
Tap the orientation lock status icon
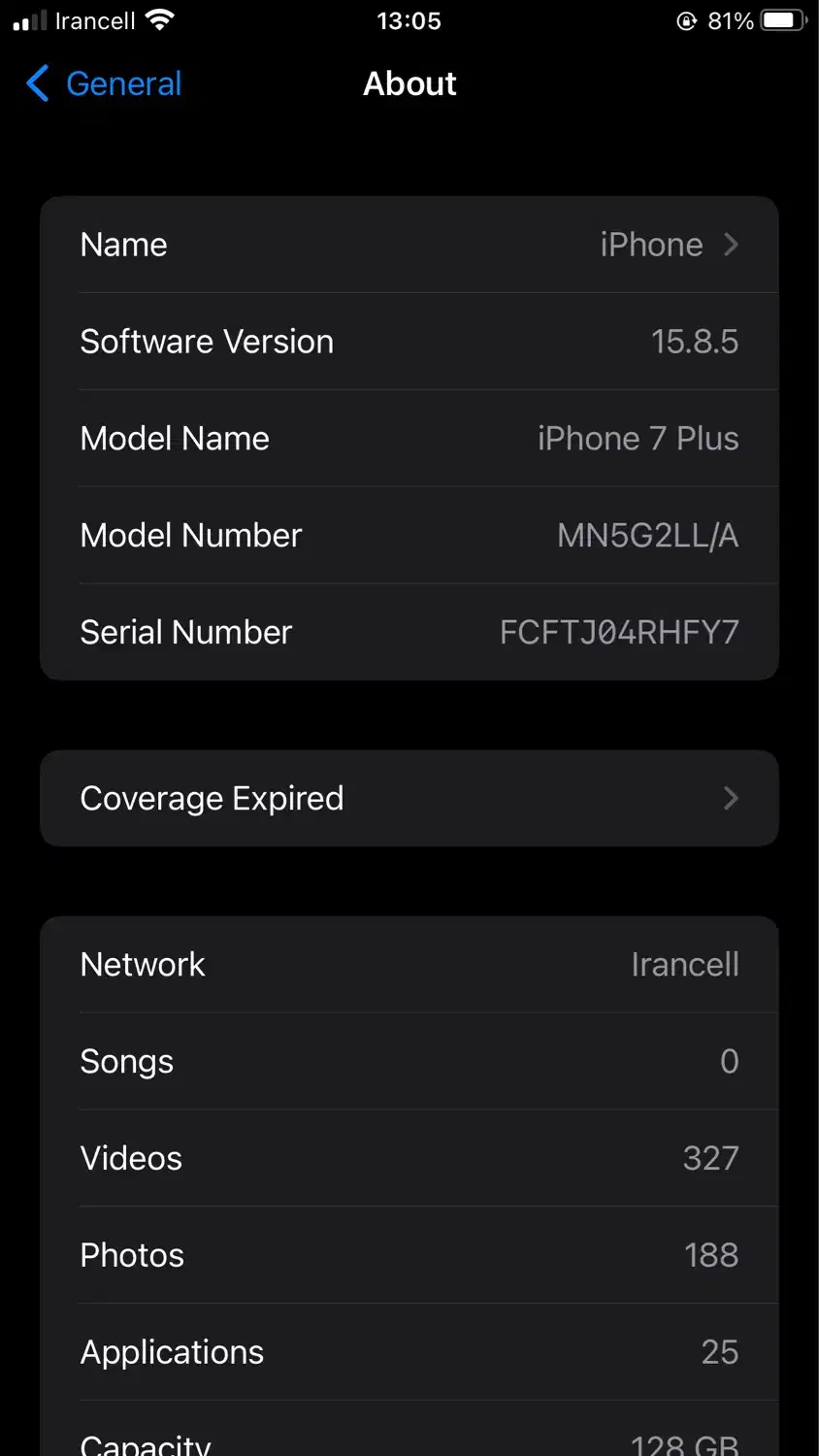coord(686,21)
